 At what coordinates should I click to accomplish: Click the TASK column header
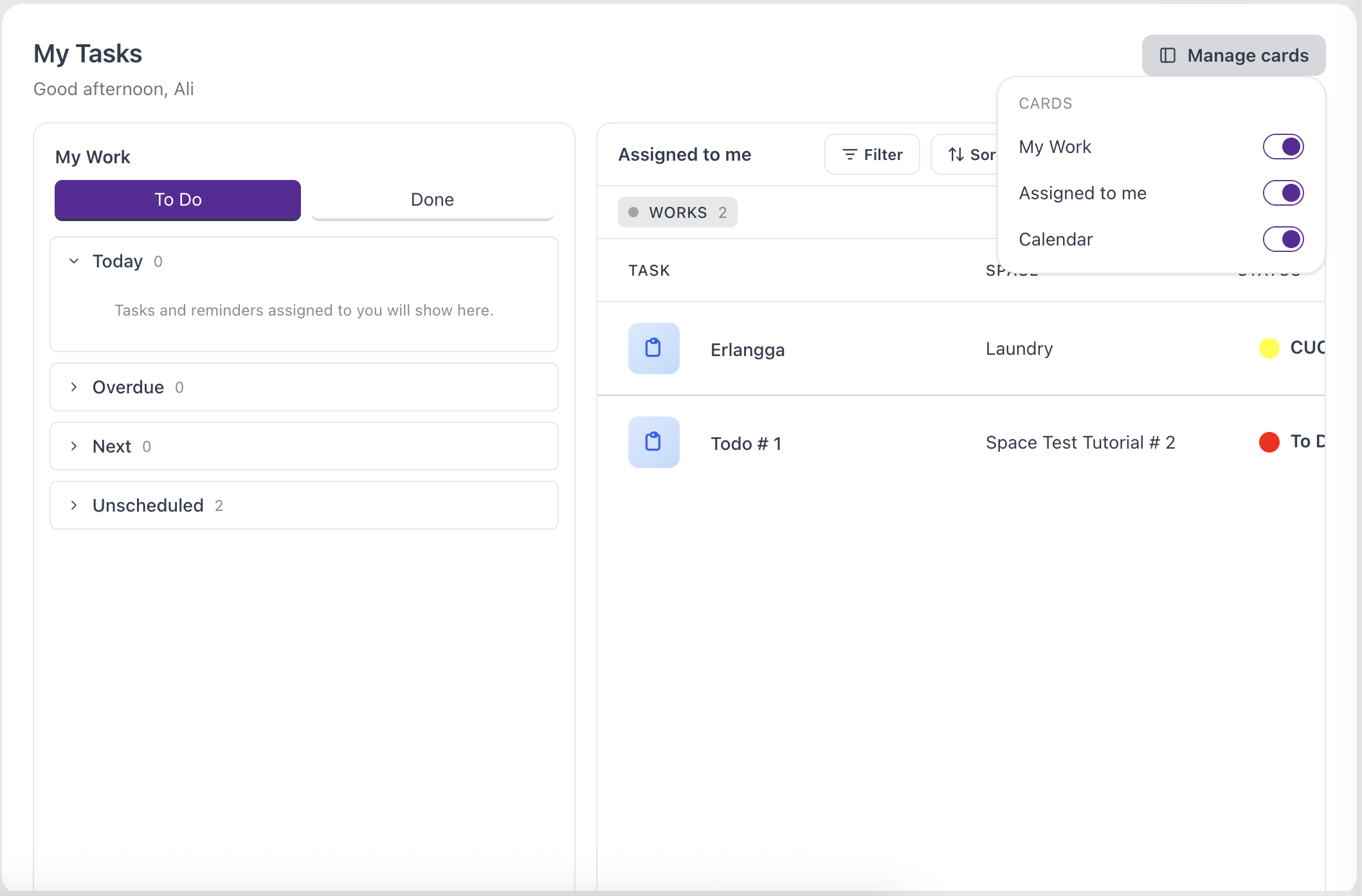pyautogui.click(x=649, y=271)
